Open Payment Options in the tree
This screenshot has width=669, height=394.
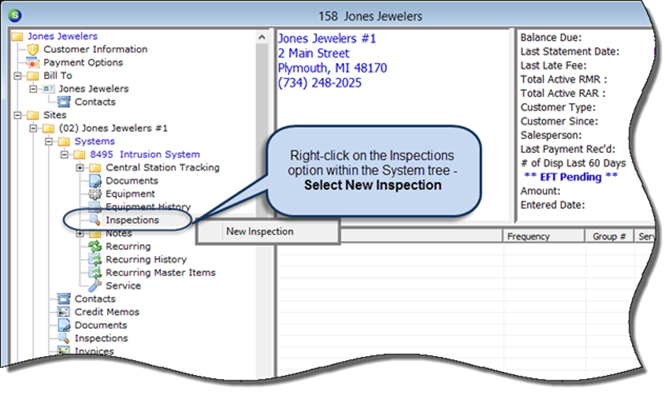[x=83, y=62]
